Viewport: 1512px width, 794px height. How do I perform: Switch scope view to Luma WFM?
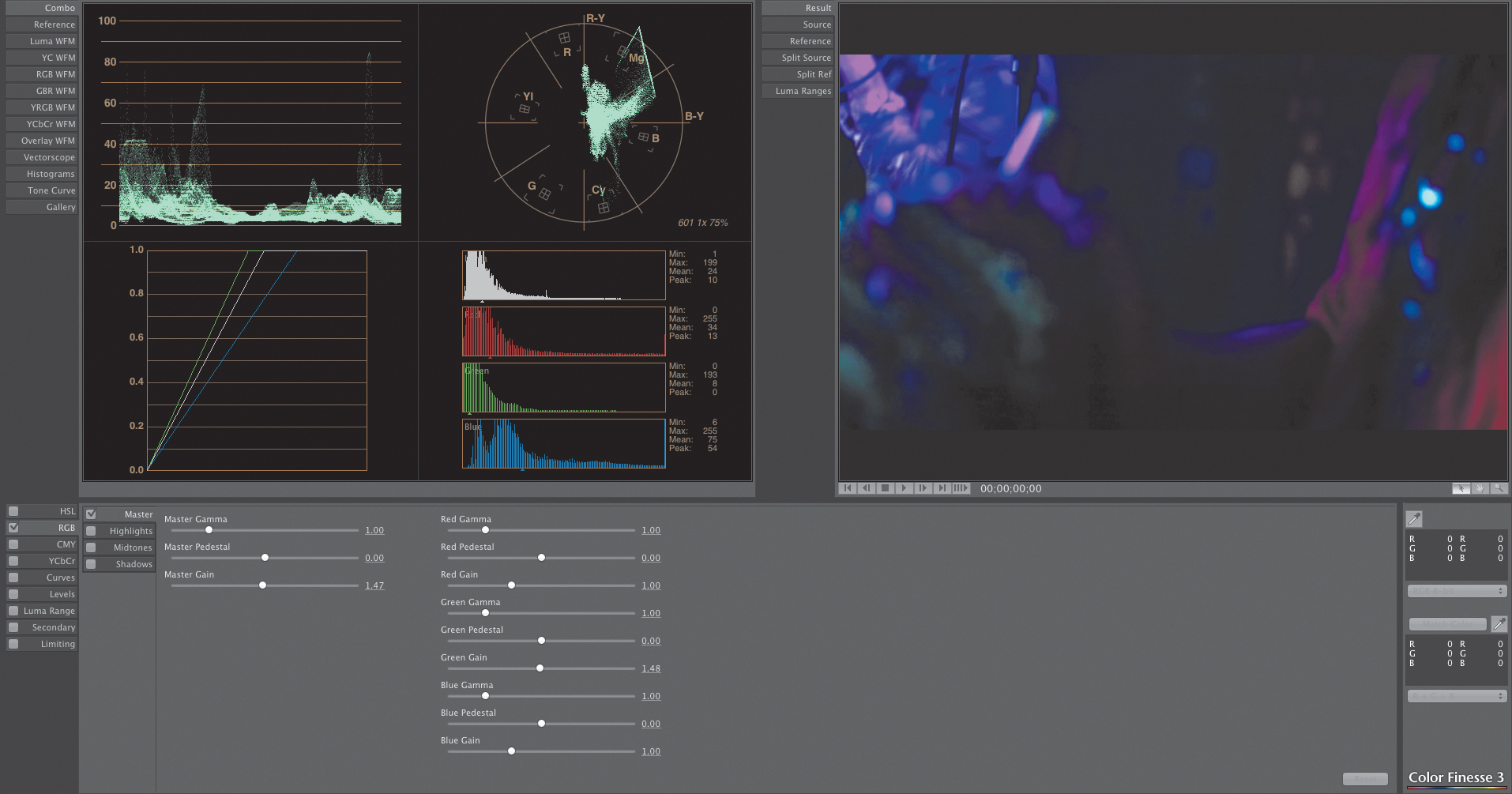coord(42,41)
